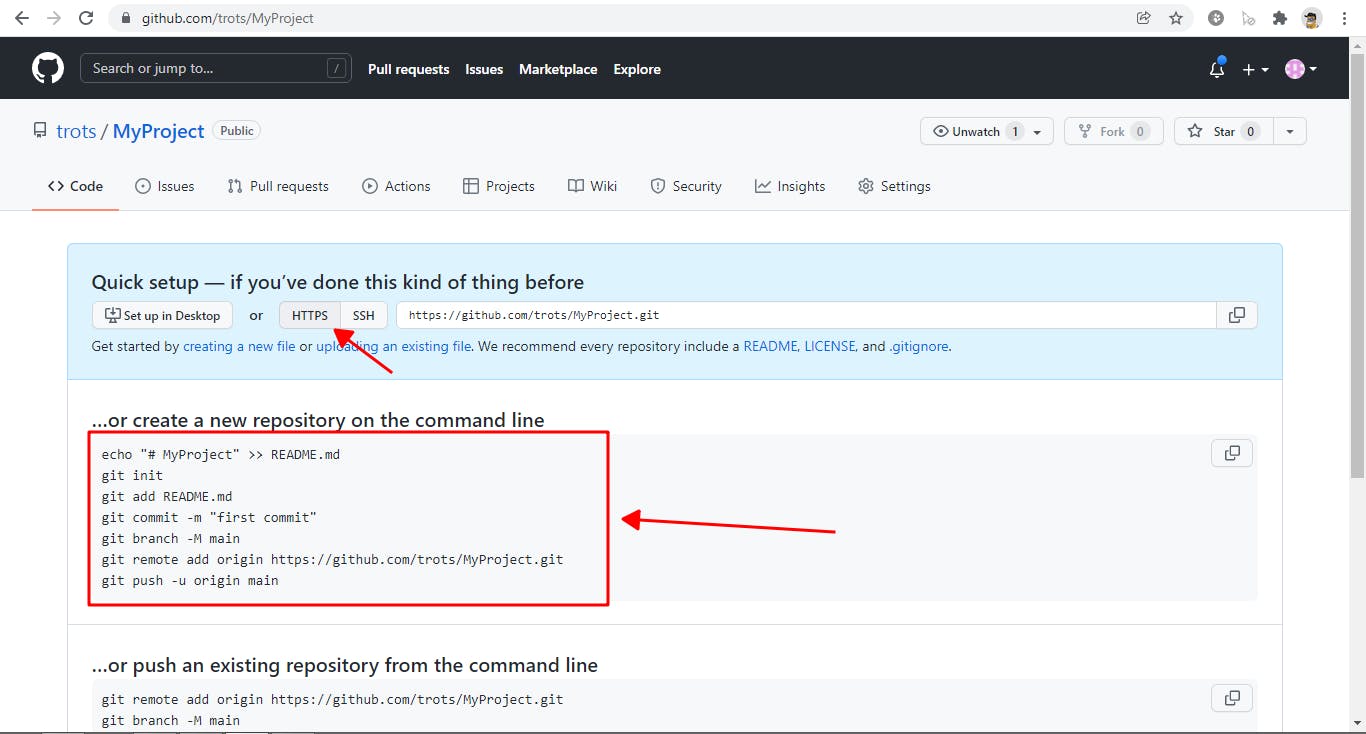1366x734 pixels.
Task: Click the Search or jump to field
Action: pos(216,69)
